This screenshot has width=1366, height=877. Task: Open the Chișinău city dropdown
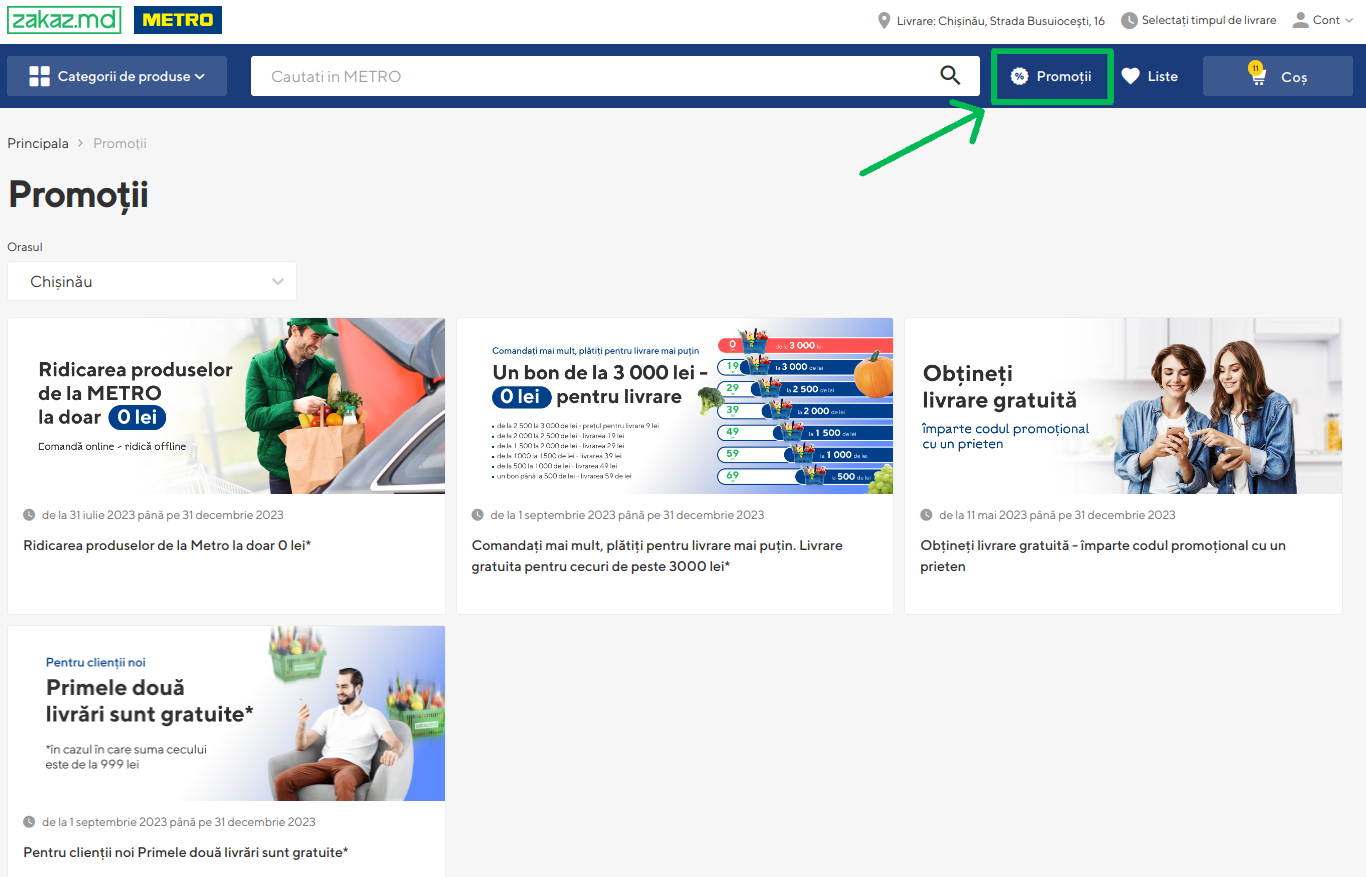(152, 281)
